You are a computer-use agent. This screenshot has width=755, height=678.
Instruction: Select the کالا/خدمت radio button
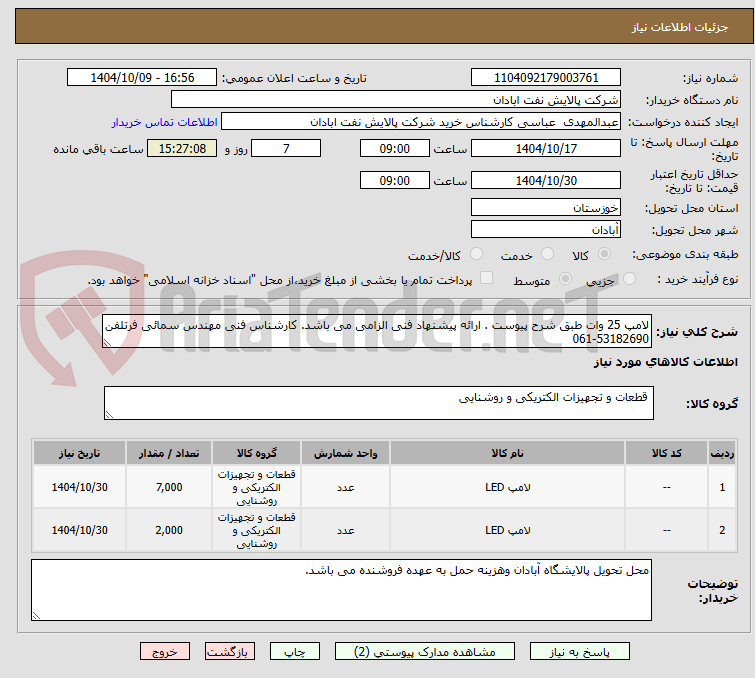tap(476, 254)
